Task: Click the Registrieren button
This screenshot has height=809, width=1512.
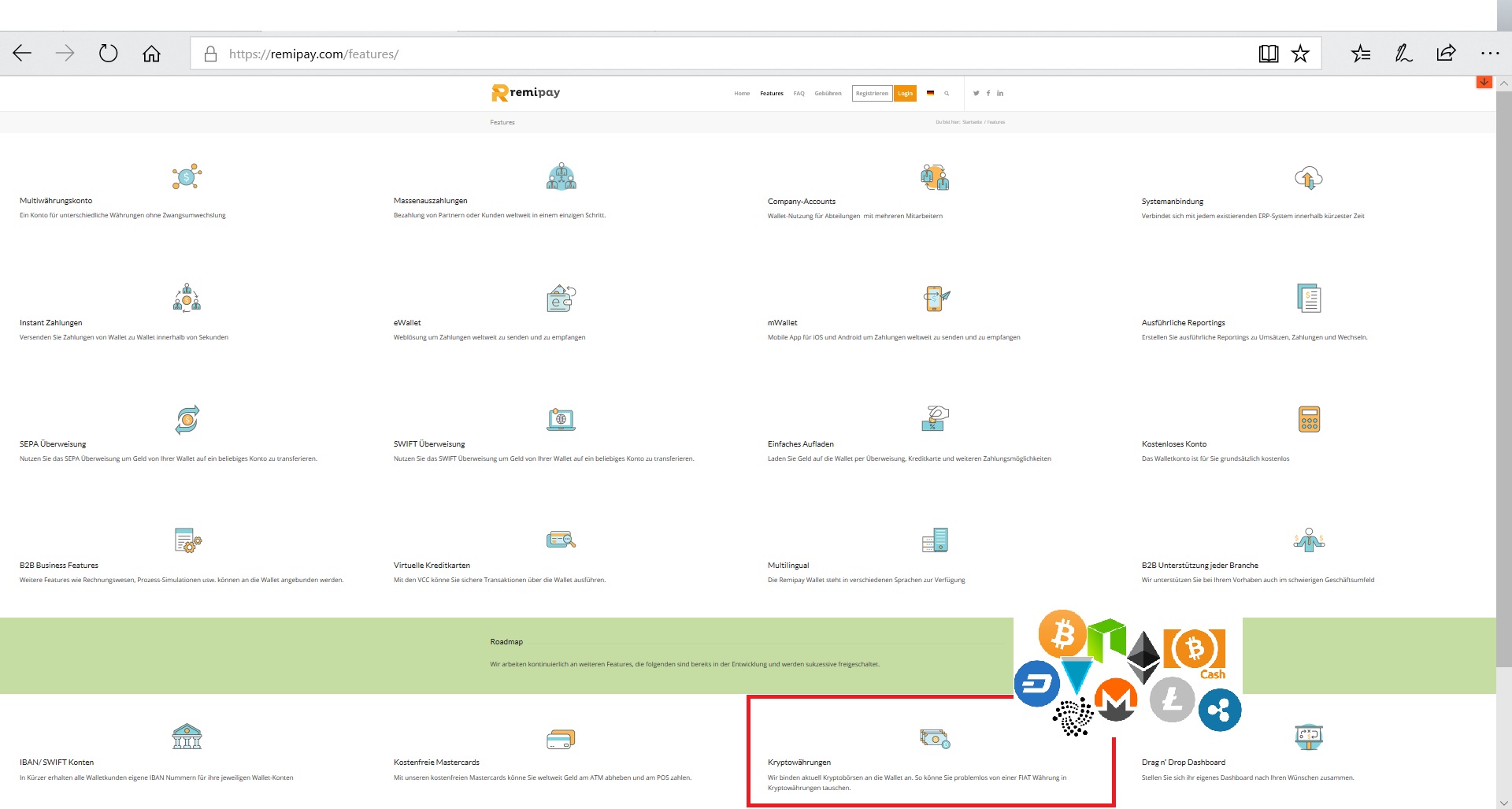Action: point(871,93)
